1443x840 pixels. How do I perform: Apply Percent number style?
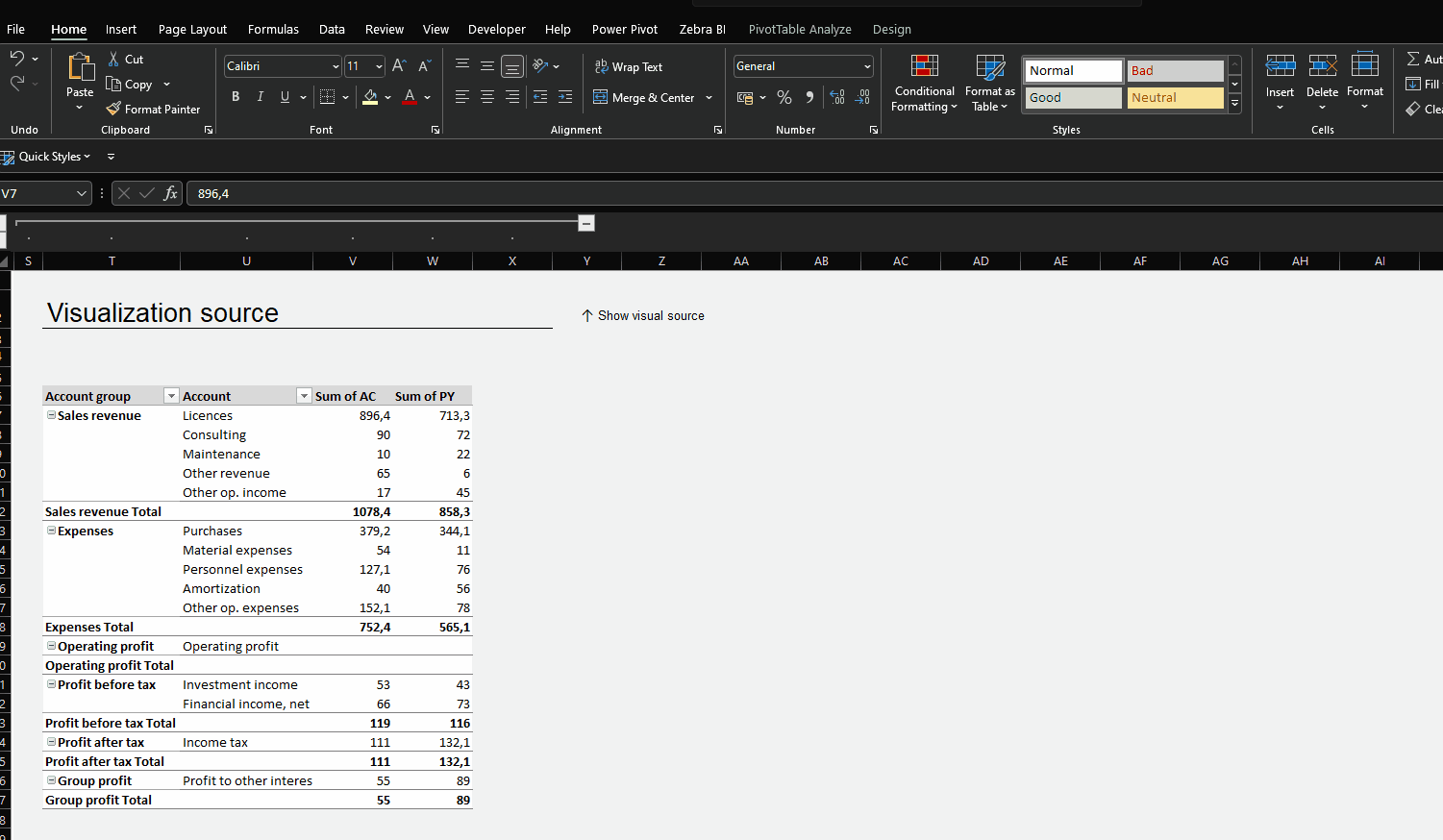tap(784, 97)
